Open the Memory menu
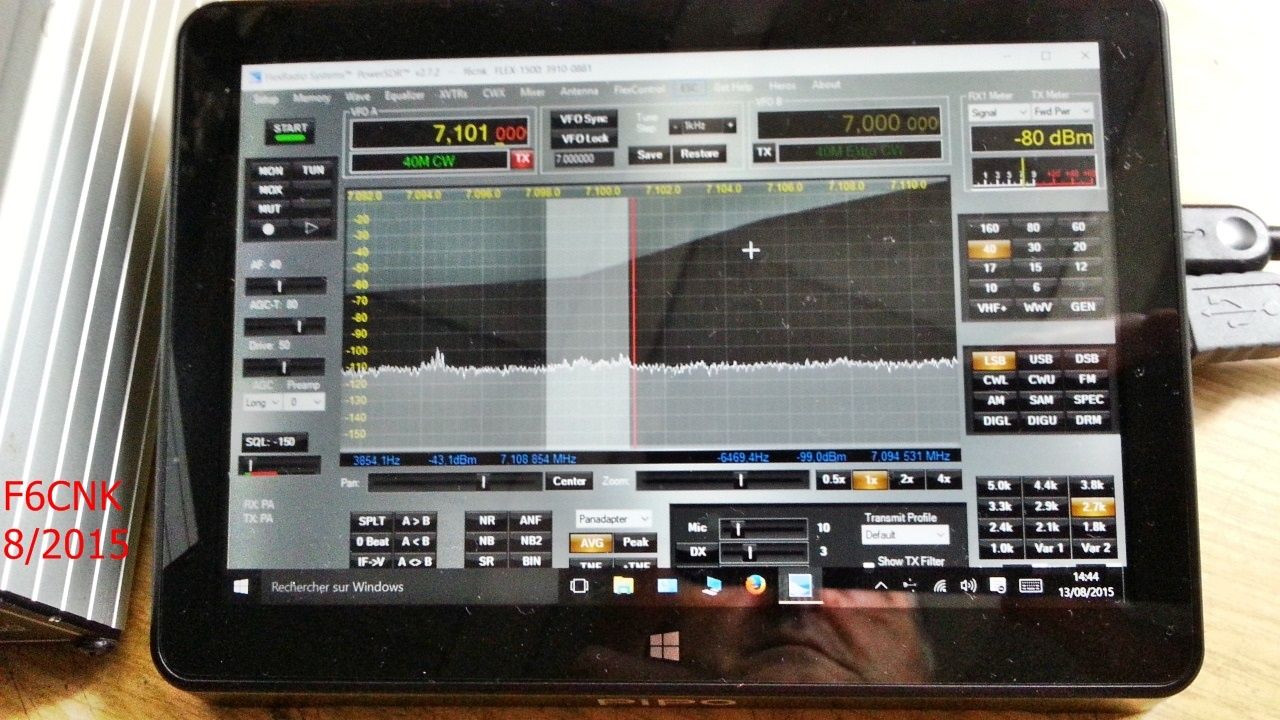Viewport: 1280px width, 720px height. click(312, 98)
